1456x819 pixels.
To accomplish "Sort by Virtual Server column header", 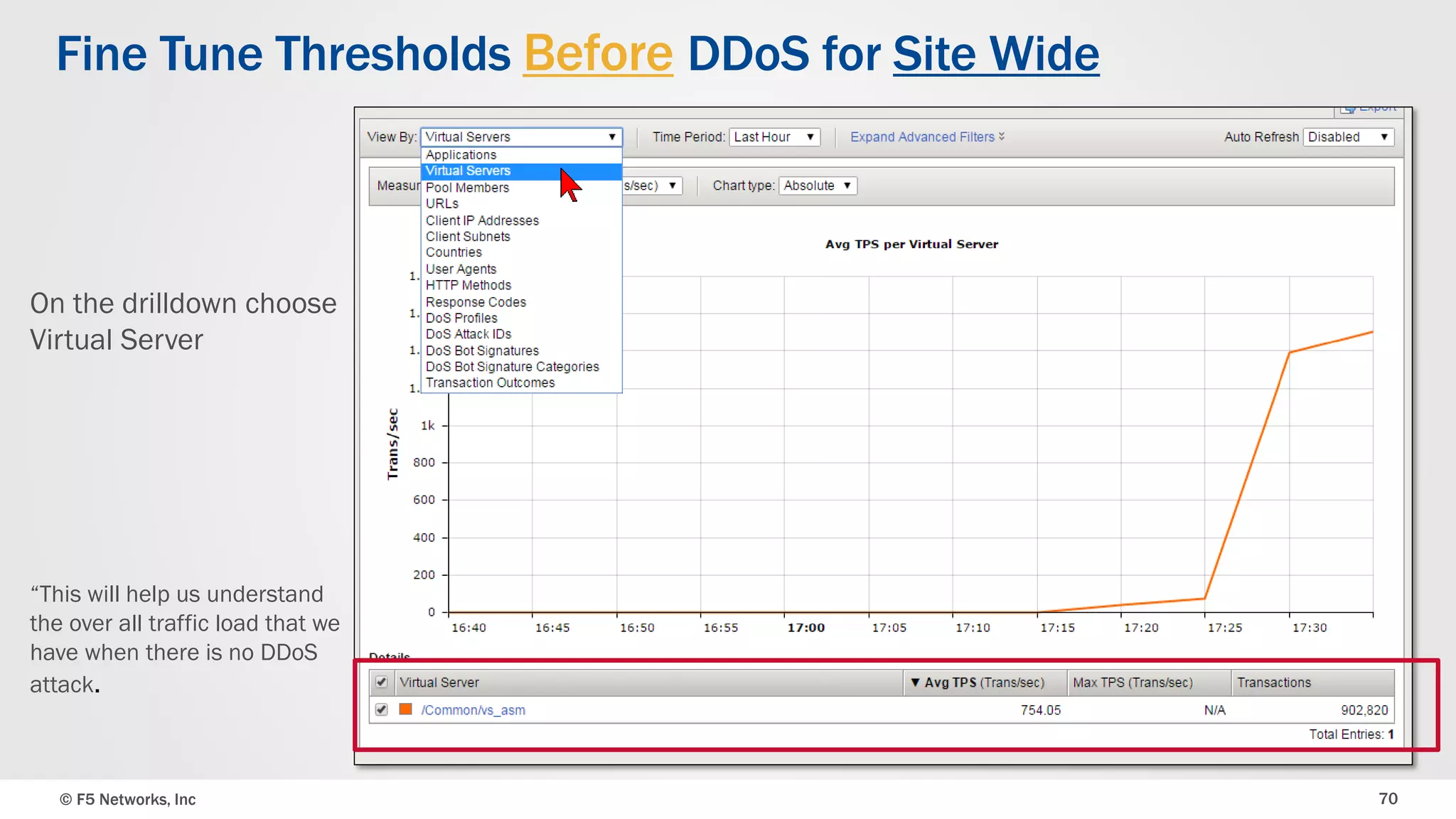I will pos(648,682).
